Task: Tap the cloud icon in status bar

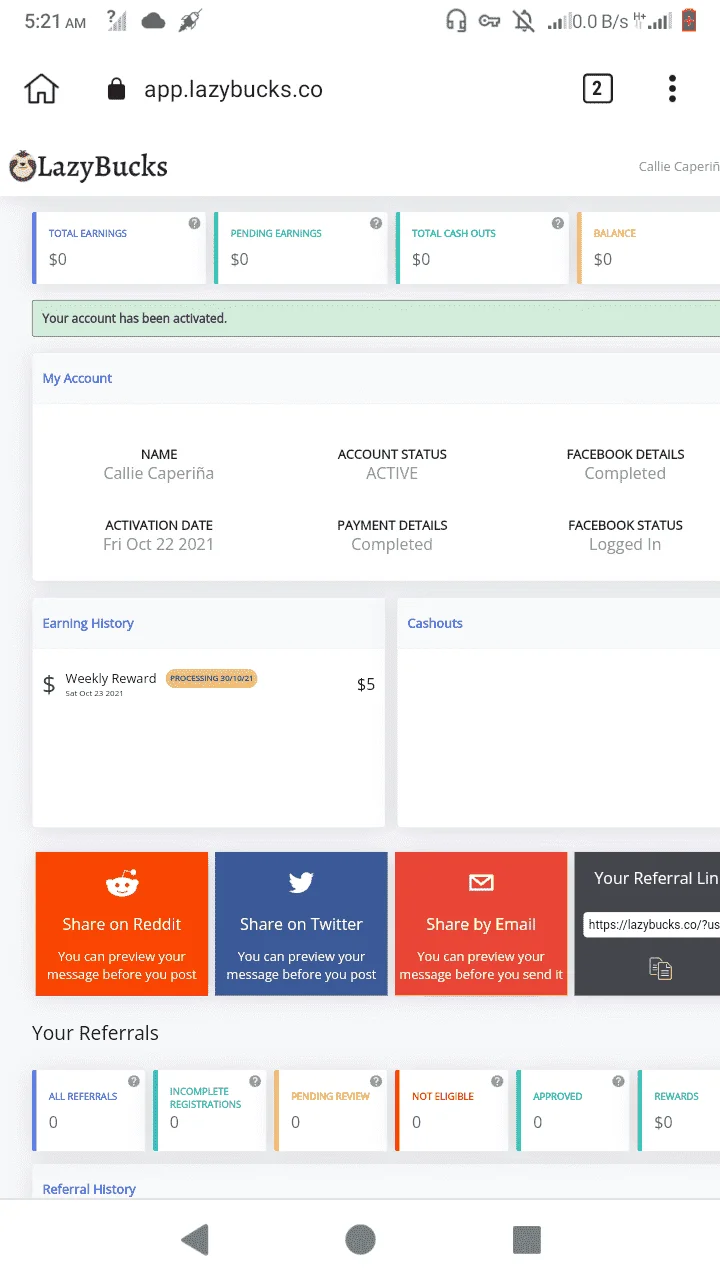Action: pyautogui.click(x=153, y=20)
